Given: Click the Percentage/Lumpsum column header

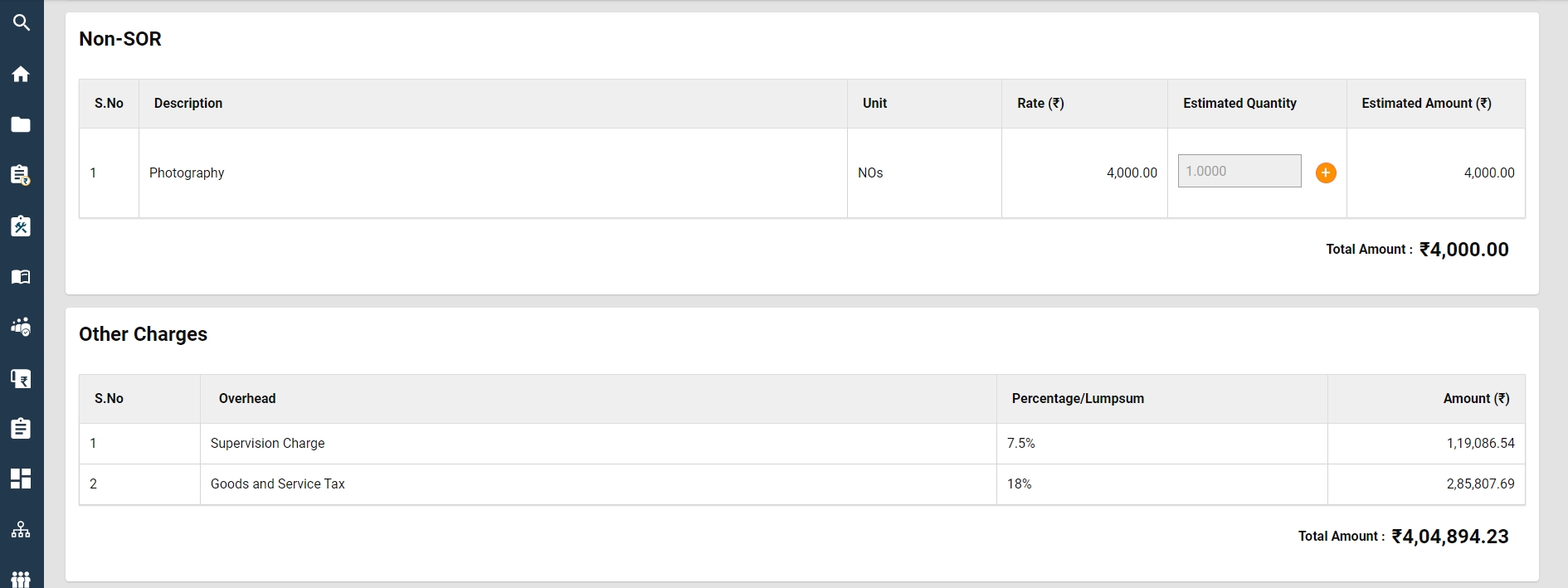Looking at the screenshot, I should pyautogui.click(x=1078, y=399).
